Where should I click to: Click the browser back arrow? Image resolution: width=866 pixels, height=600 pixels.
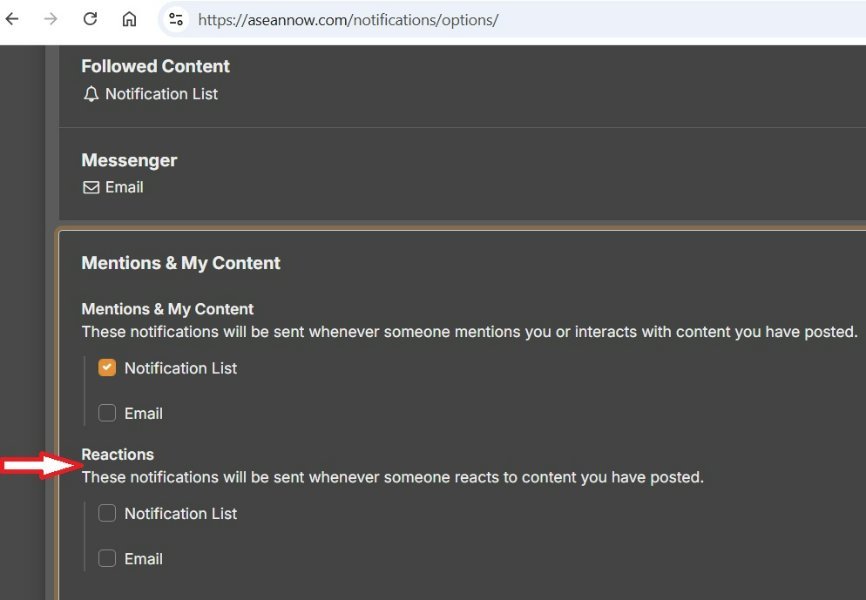click(13, 19)
